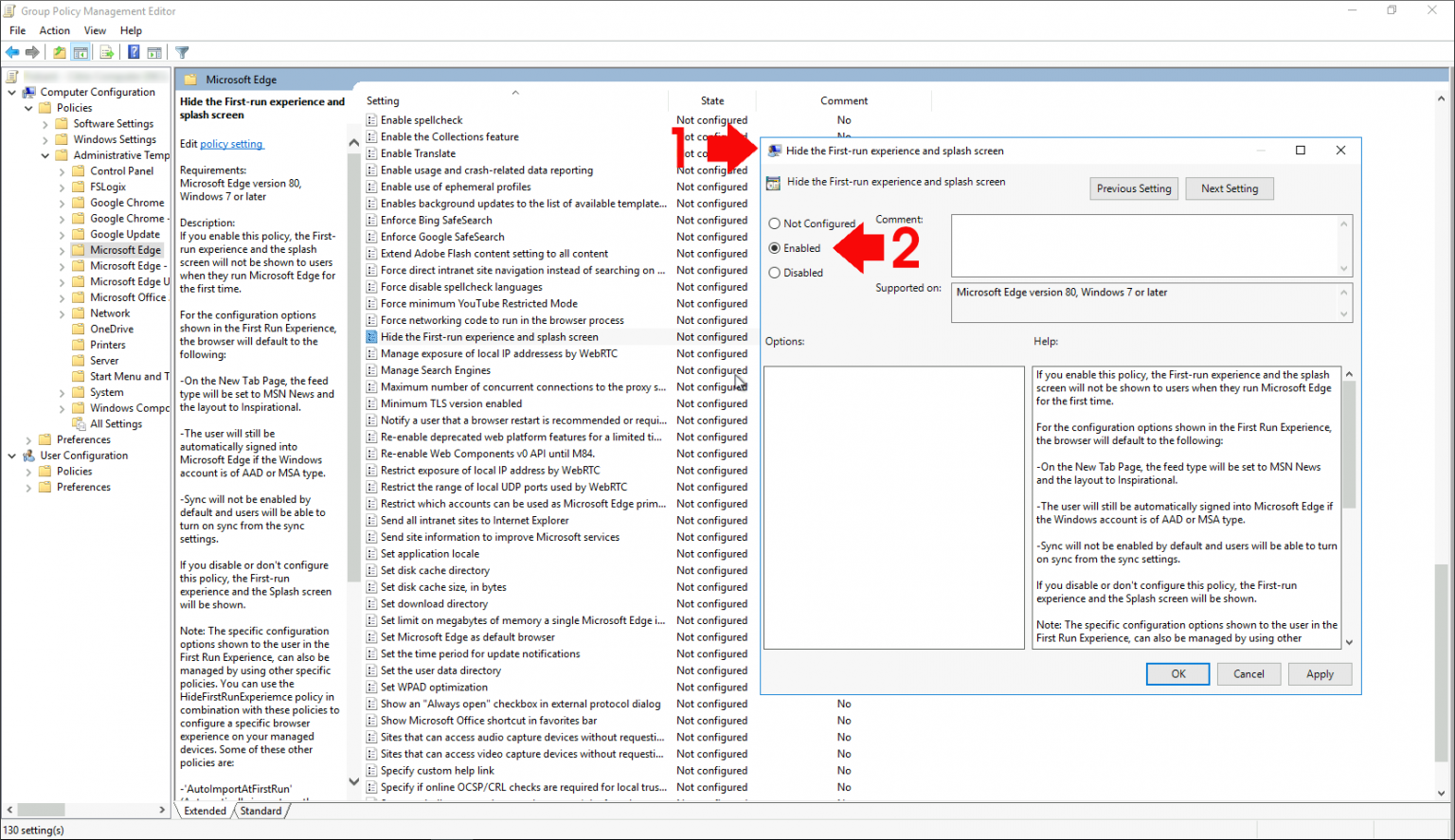Viewport: 1455px width, 840px height.
Task: Select the Enabled radio button
Action: tap(776, 247)
